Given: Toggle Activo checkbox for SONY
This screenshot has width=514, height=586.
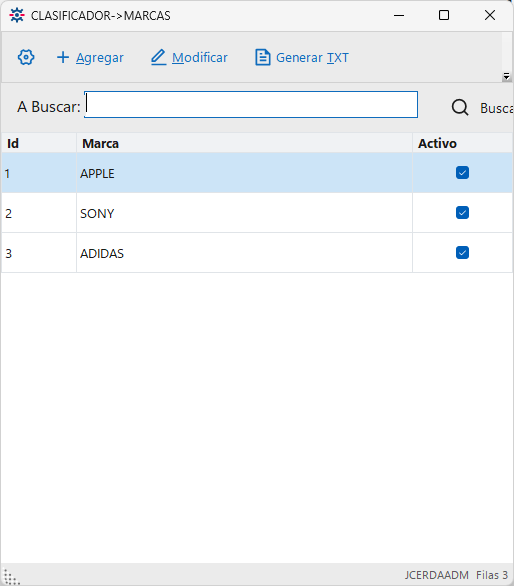Looking at the screenshot, I should tap(462, 213).
